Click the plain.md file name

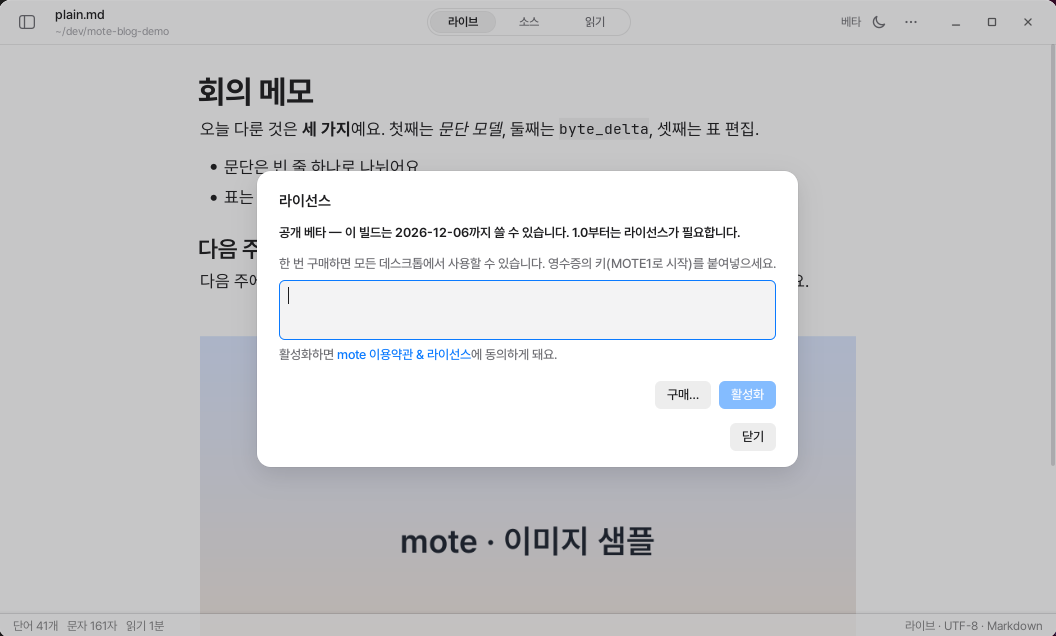(x=79, y=15)
